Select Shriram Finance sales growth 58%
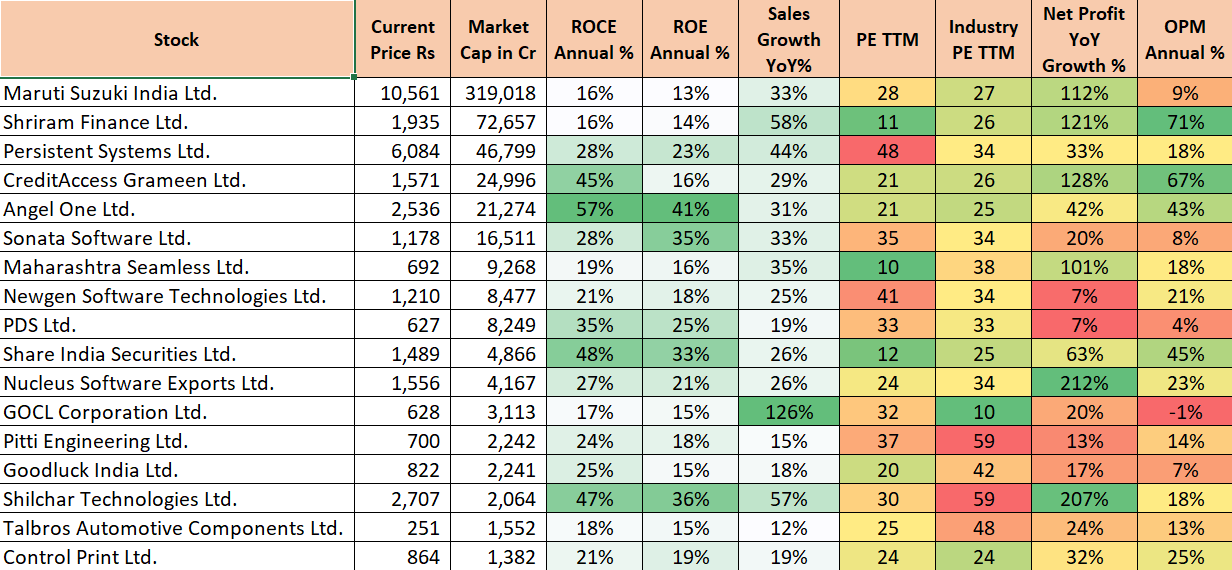Screen dimensions: 1232x570 pyautogui.click(x=789, y=123)
